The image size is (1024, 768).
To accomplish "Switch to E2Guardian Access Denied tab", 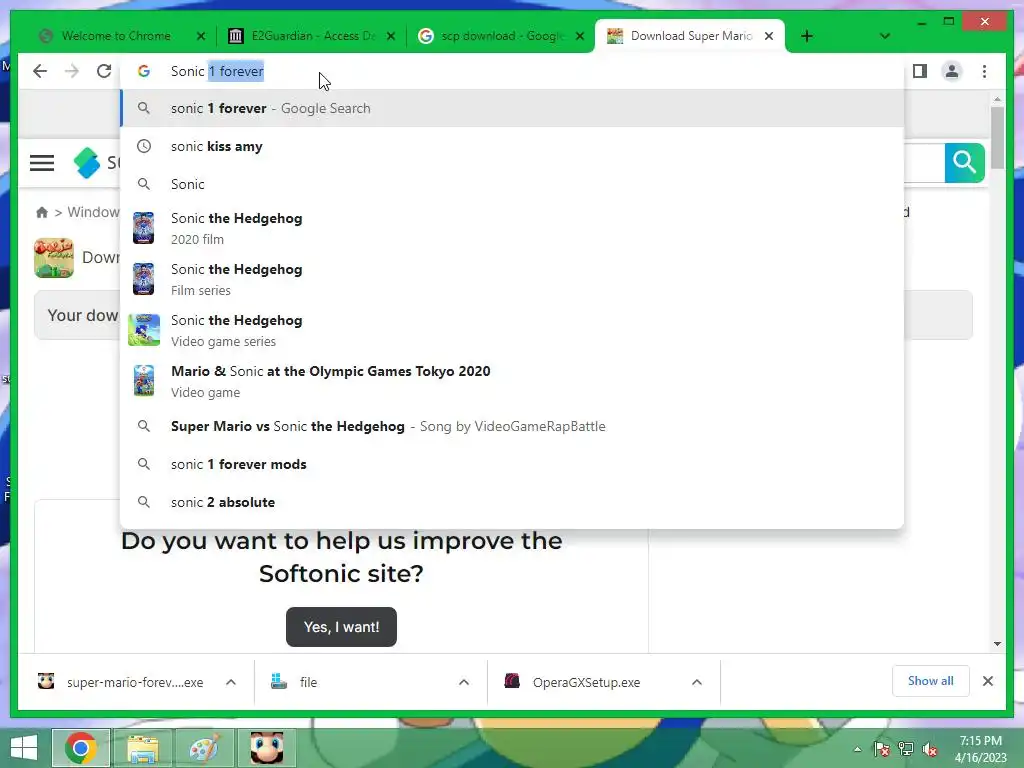I will coord(313,36).
